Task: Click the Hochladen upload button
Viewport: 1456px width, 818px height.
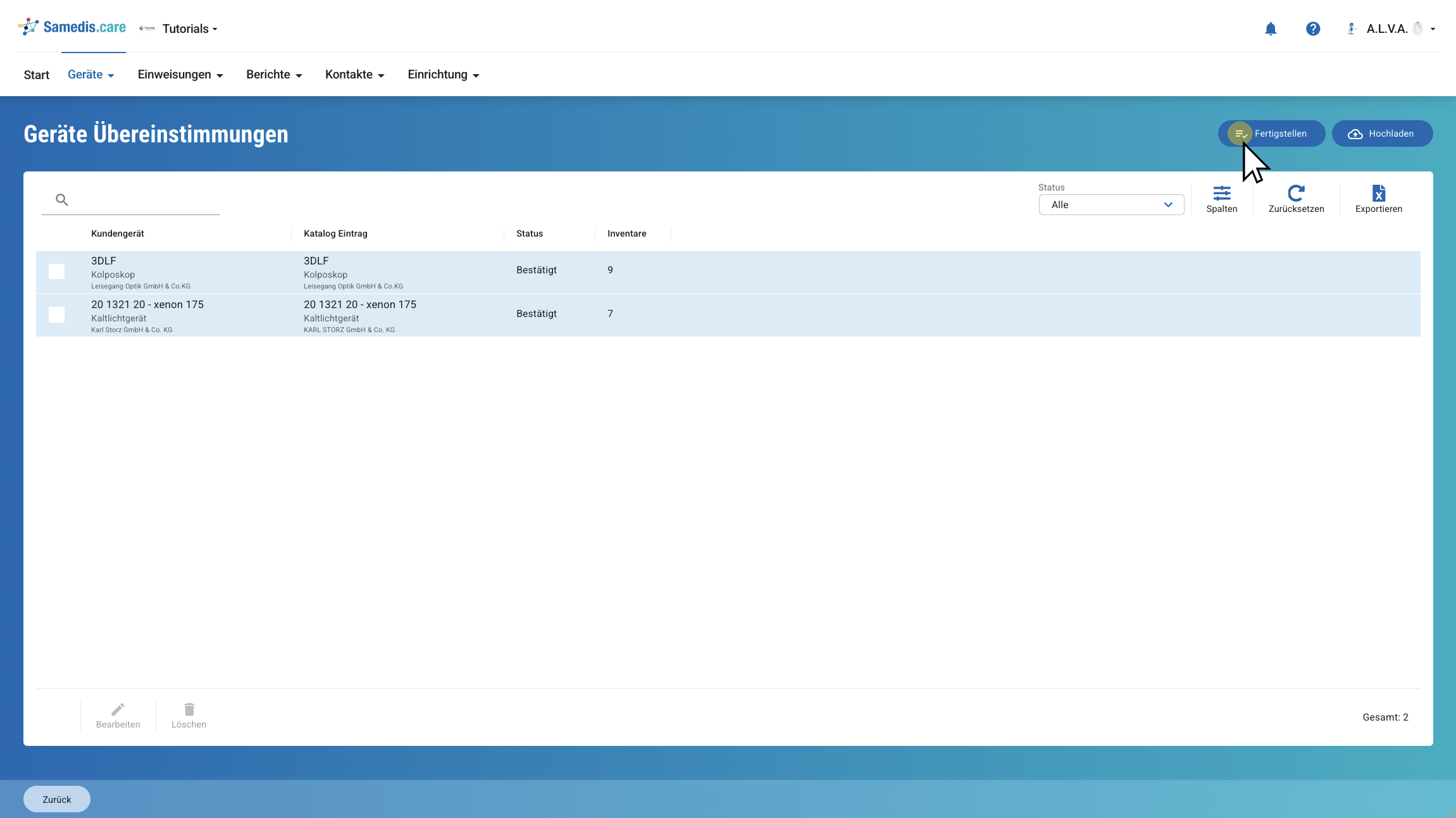Action: [1382, 133]
